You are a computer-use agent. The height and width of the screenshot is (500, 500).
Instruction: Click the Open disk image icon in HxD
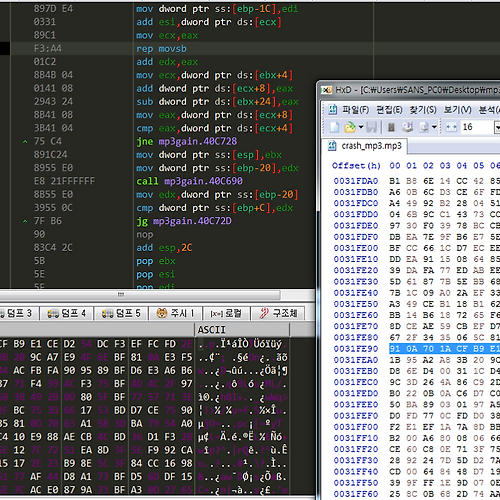tap(424, 127)
